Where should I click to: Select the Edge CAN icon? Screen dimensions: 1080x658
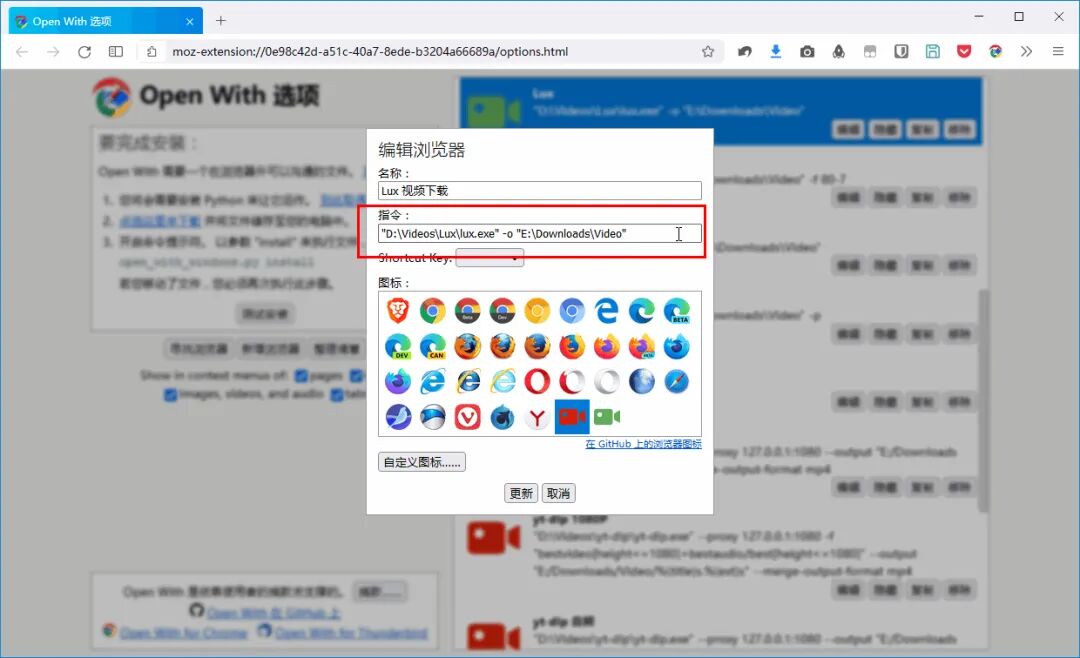[x=433, y=347]
